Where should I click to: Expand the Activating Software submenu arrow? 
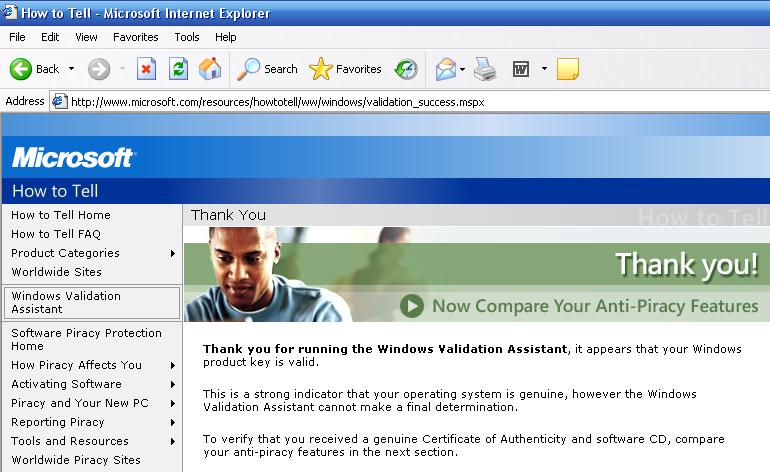[x=173, y=385]
